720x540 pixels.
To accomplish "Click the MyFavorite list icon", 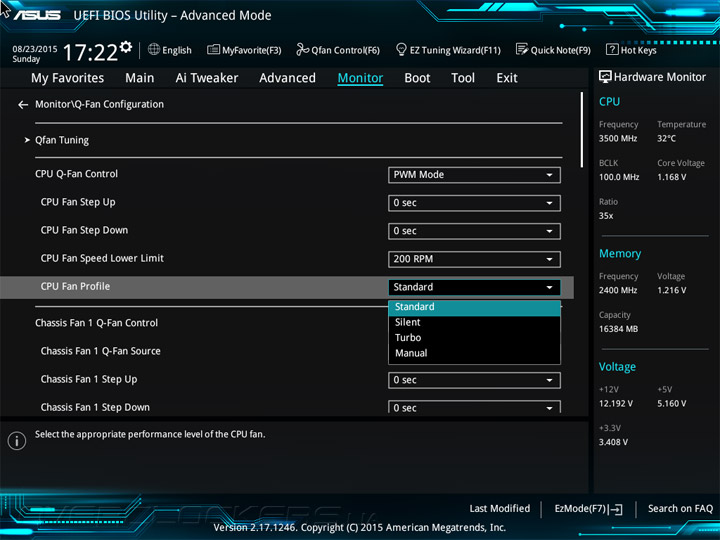I will click(x=213, y=49).
